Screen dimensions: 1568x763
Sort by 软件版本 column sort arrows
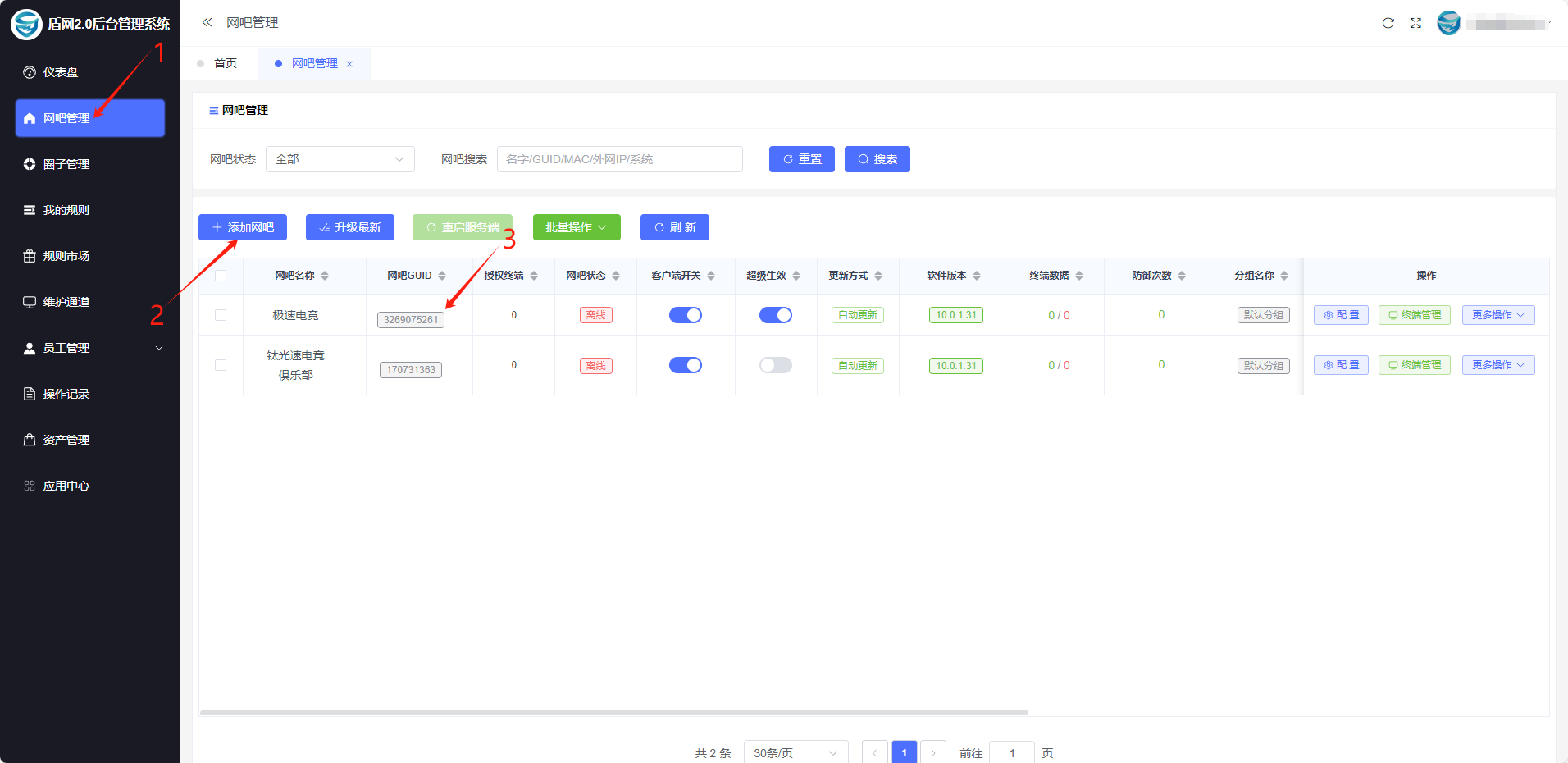(977, 276)
